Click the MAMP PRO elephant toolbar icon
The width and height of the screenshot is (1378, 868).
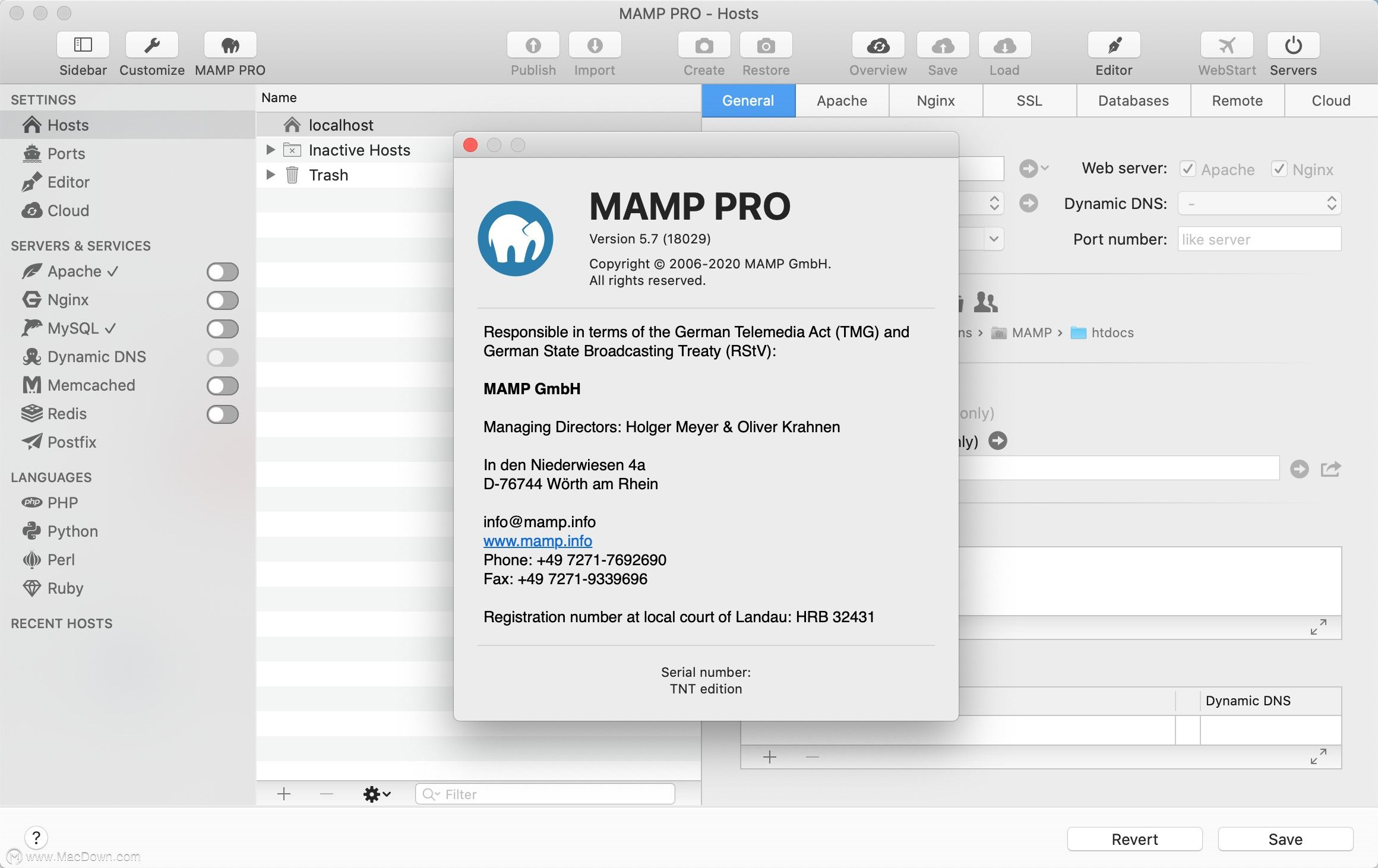230,45
